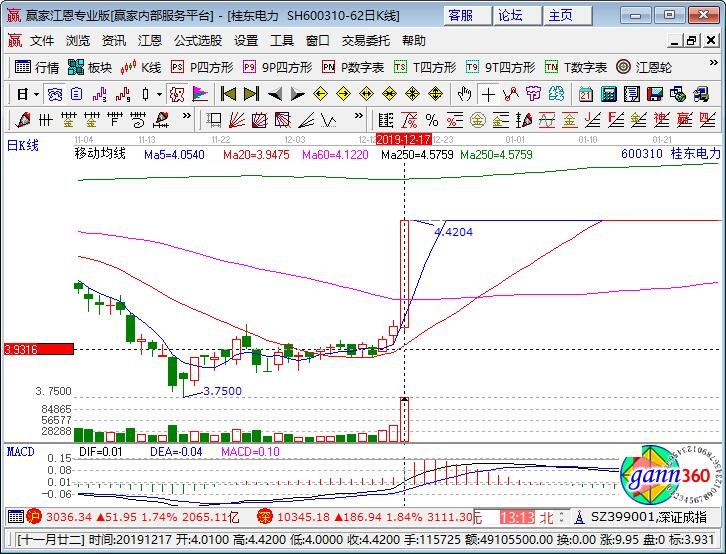This screenshot has width=726, height=554.
Task: Open the 板块 sector view
Action: pyautogui.click(x=90, y=68)
